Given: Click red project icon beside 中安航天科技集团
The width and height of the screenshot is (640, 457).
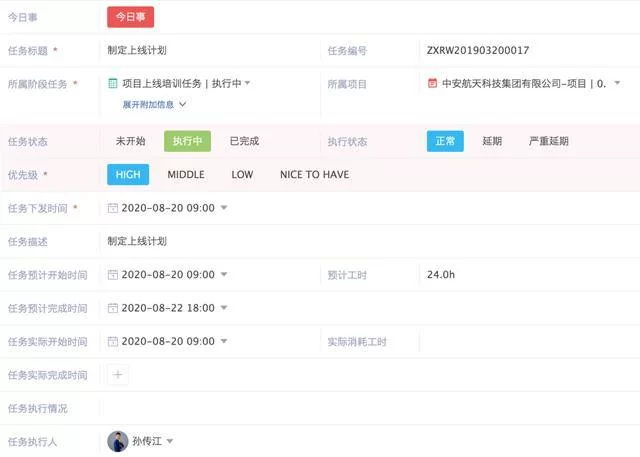Looking at the screenshot, I should 432,84.
